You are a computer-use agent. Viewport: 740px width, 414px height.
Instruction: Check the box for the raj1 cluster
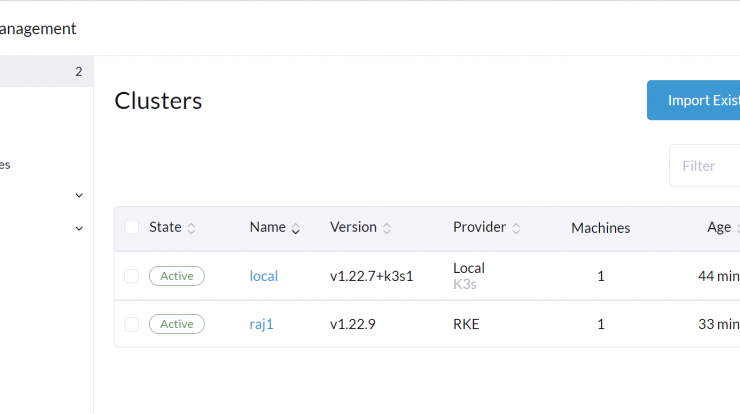[131, 324]
